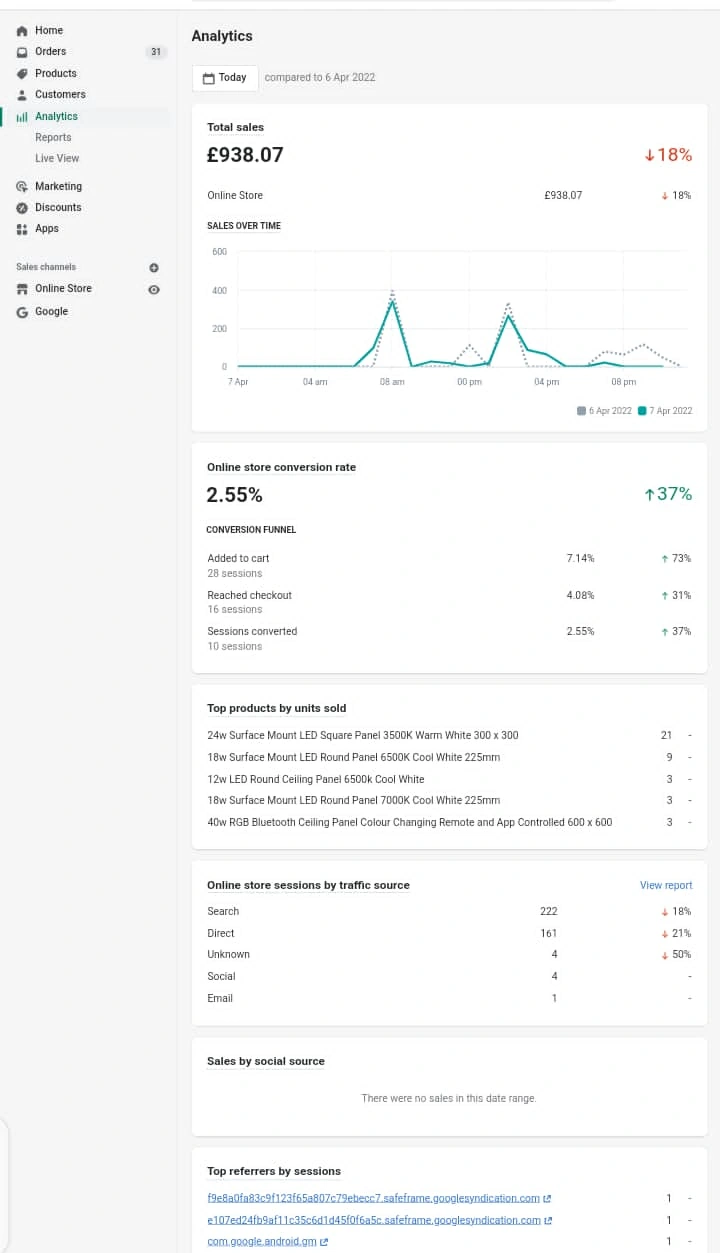Click the Orders inbox icon
Screen dimensions: 720x1253
click(x=22, y=52)
